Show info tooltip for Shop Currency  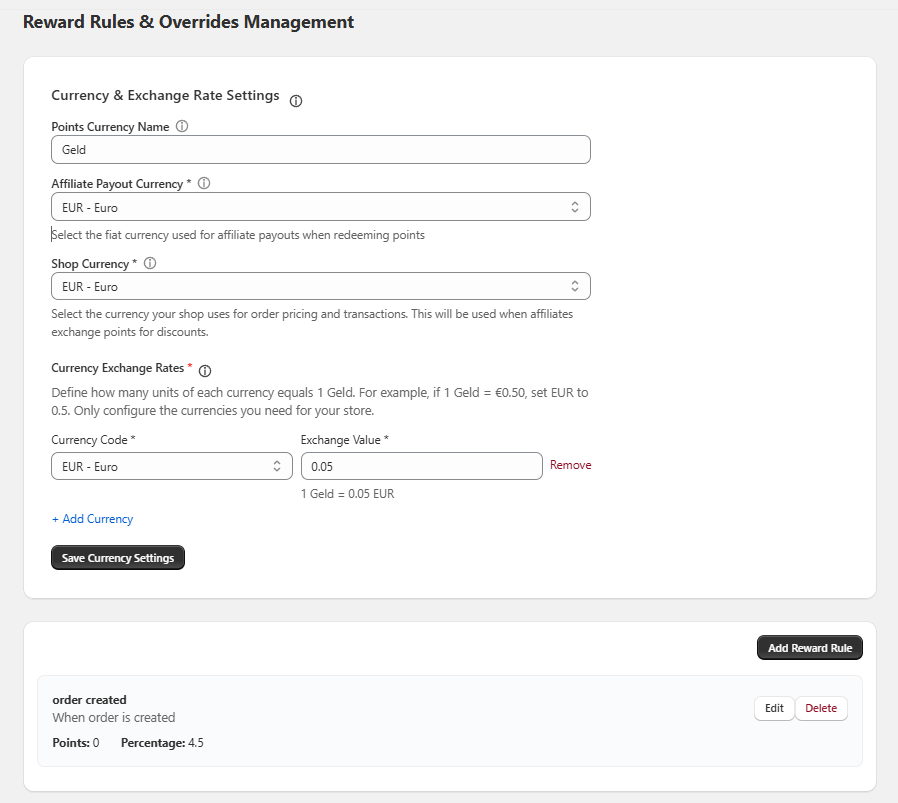(x=150, y=264)
